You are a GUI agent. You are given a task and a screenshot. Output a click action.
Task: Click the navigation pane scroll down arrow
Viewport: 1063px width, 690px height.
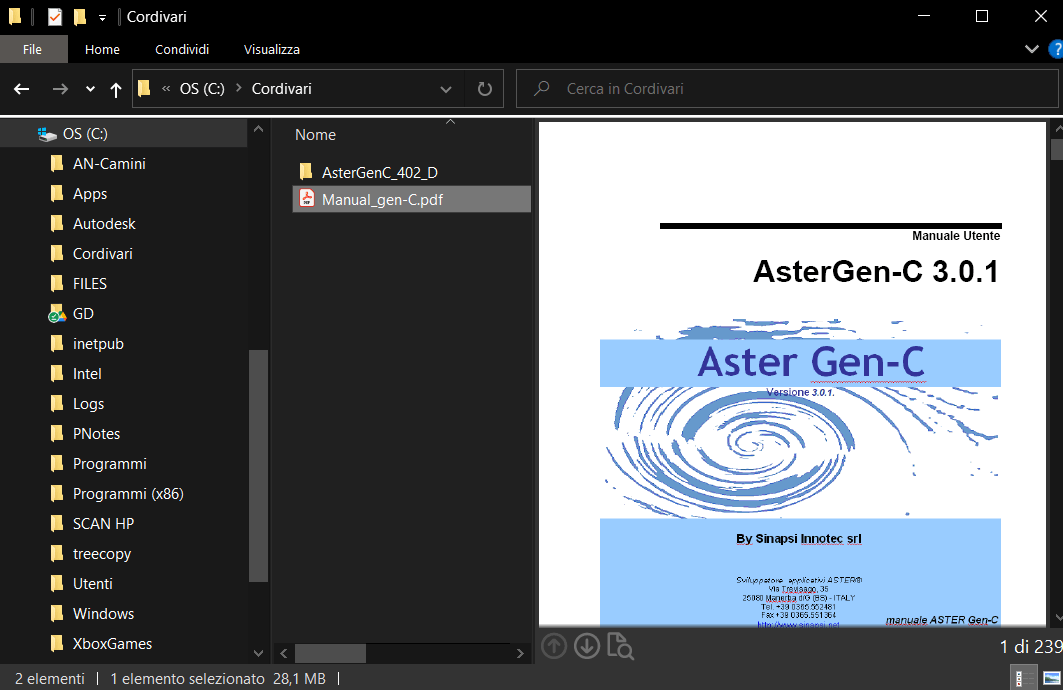pos(258,653)
